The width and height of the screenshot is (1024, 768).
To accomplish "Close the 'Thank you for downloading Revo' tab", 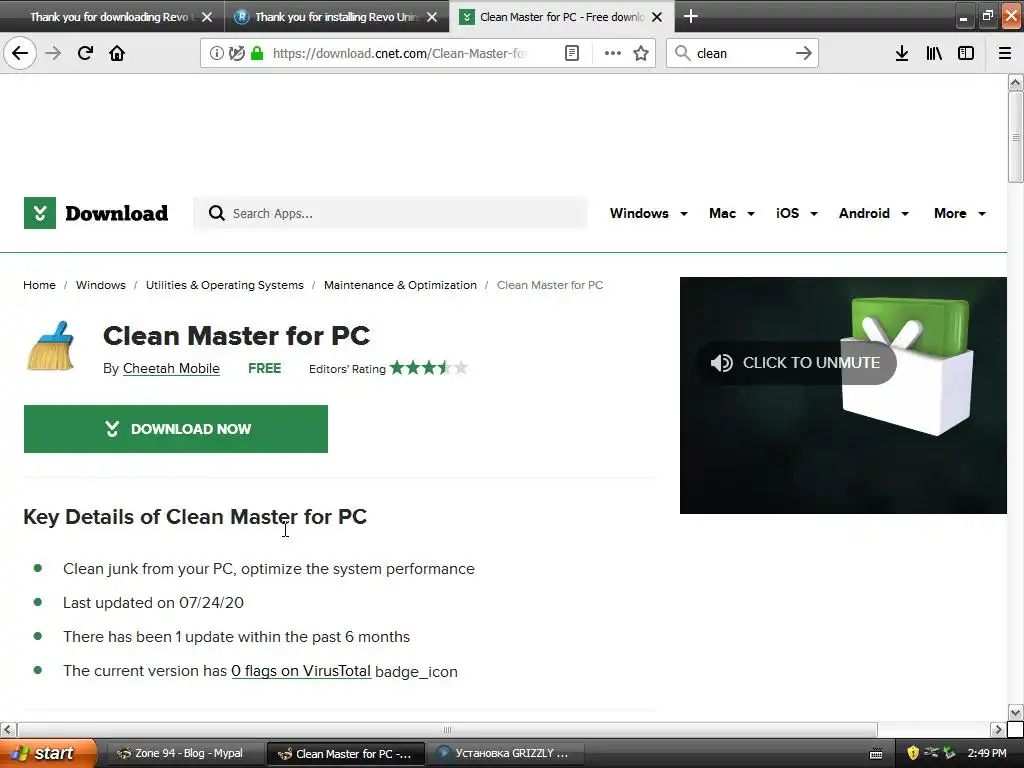I will [207, 17].
